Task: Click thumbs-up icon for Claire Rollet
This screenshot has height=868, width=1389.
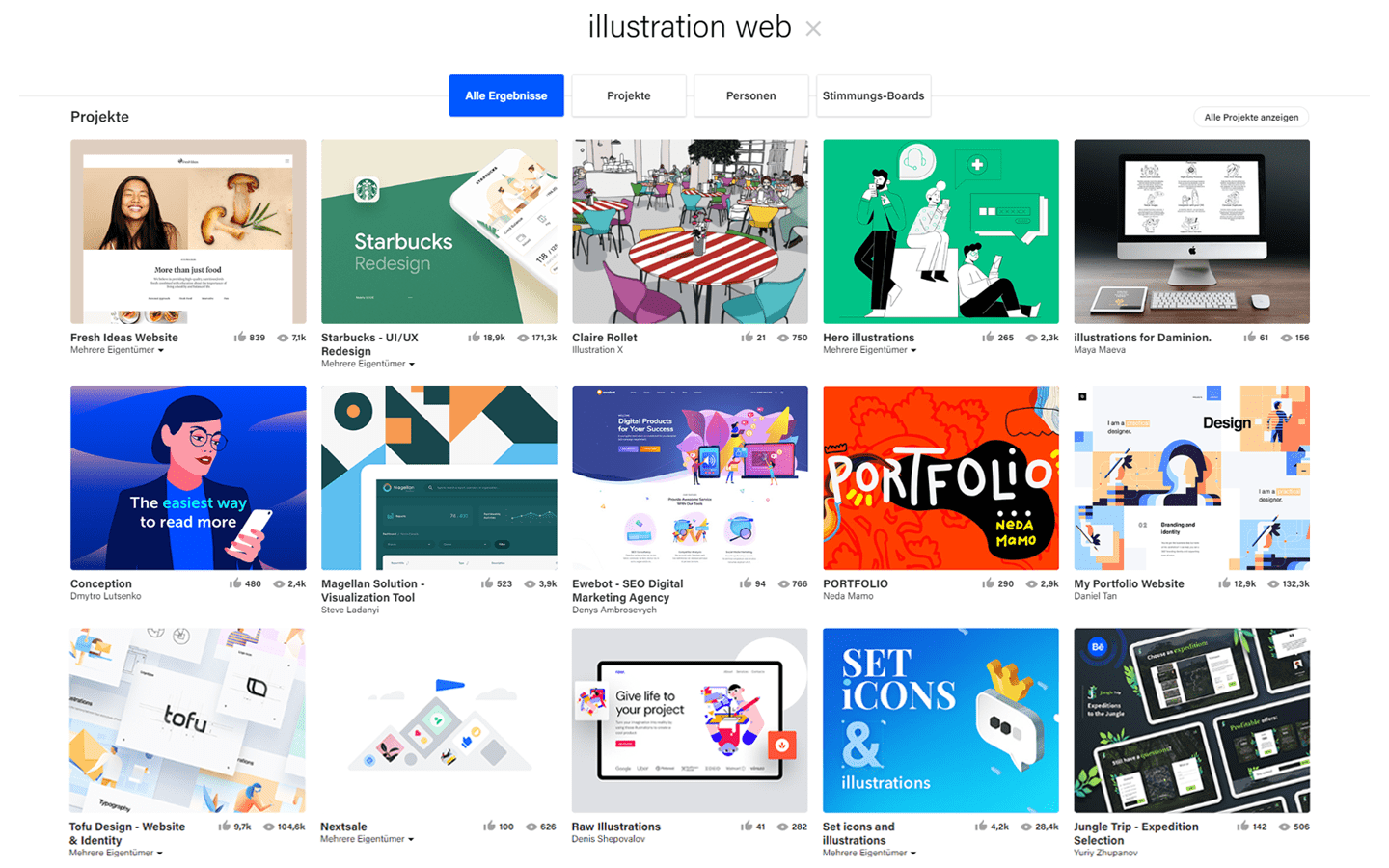Action: click(x=747, y=338)
